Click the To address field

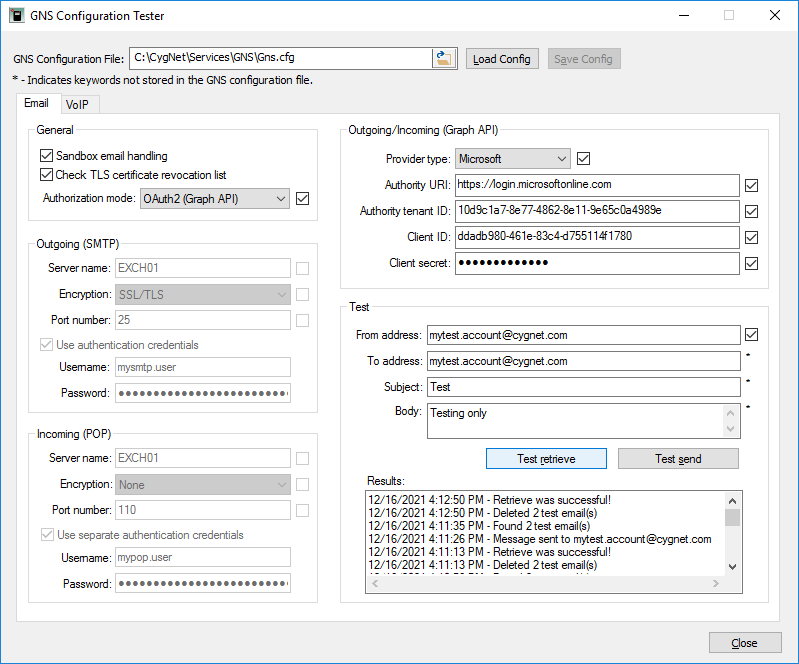point(583,361)
